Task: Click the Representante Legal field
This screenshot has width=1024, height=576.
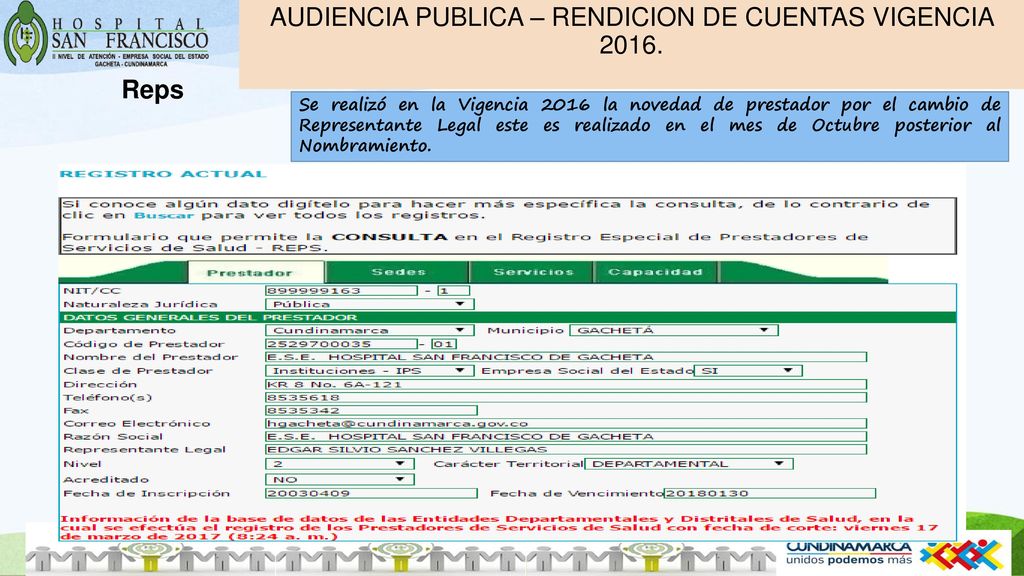Action: point(566,450)
